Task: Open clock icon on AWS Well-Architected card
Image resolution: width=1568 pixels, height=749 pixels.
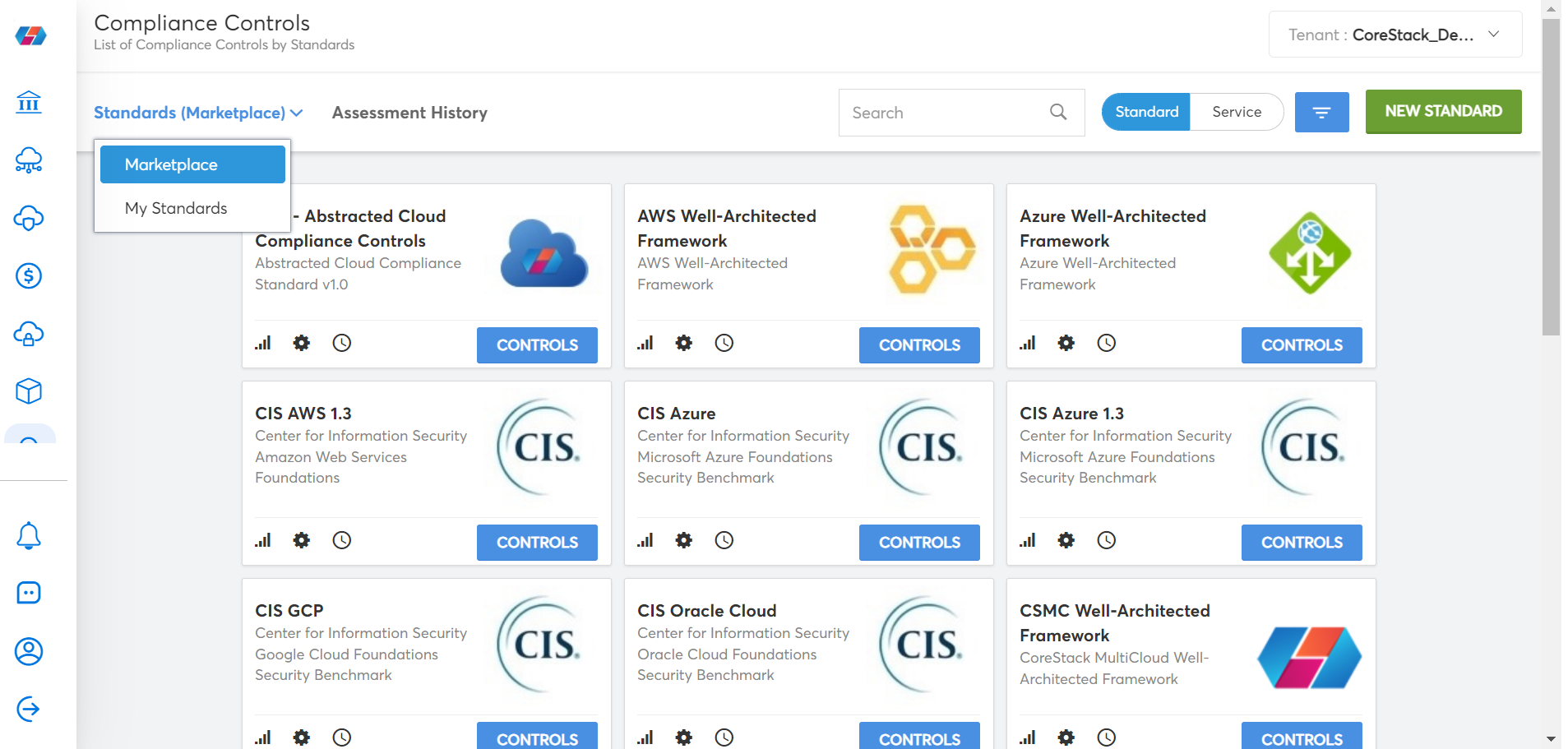Action: (724, 343)
